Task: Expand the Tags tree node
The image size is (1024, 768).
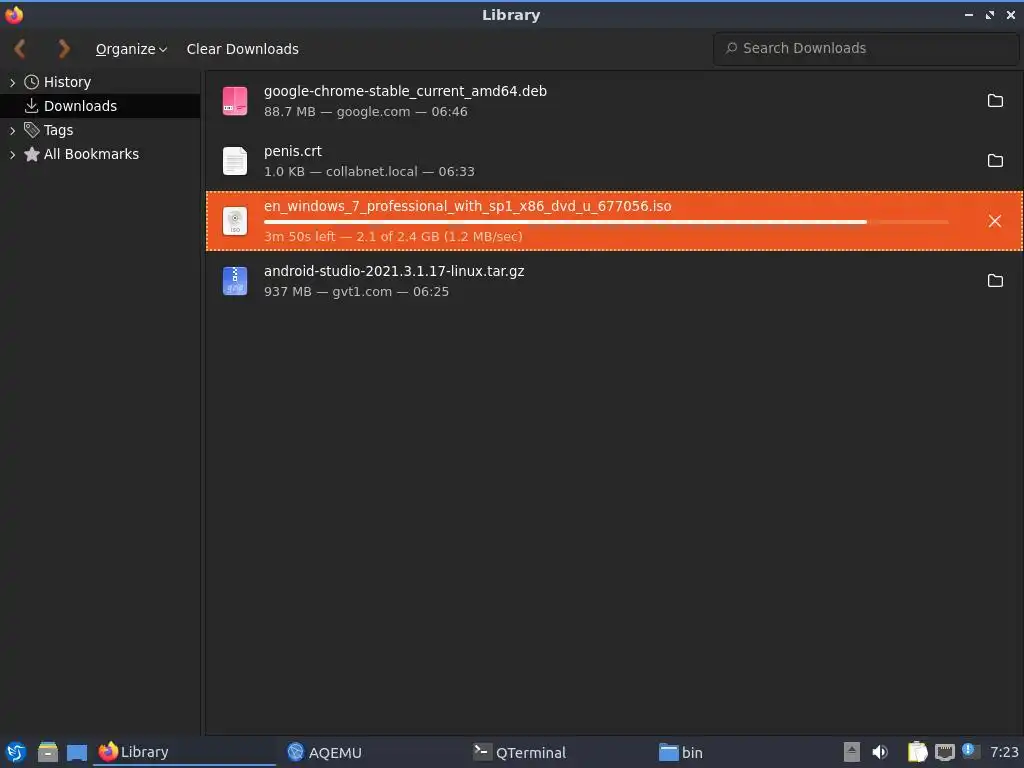Action: point(12,131)
